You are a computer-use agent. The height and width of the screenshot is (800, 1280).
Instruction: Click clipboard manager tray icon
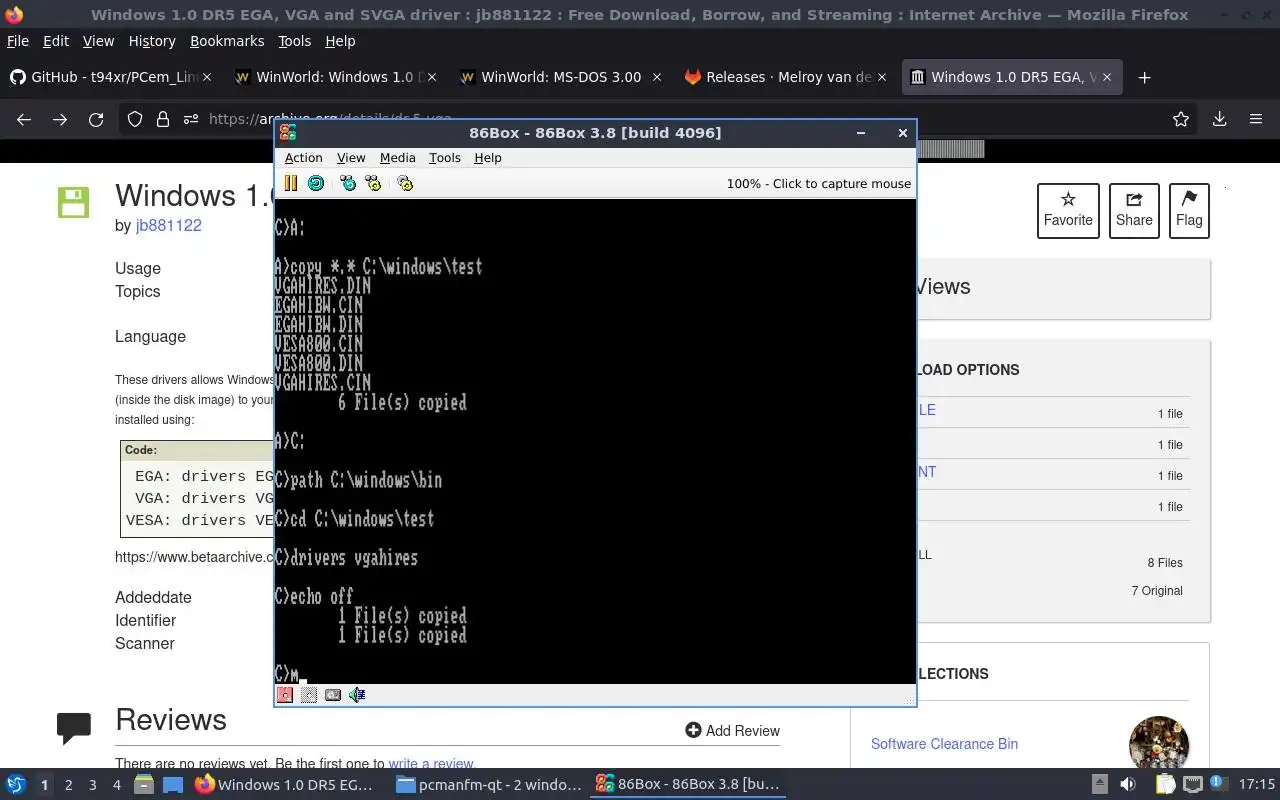pos(1166,785)
